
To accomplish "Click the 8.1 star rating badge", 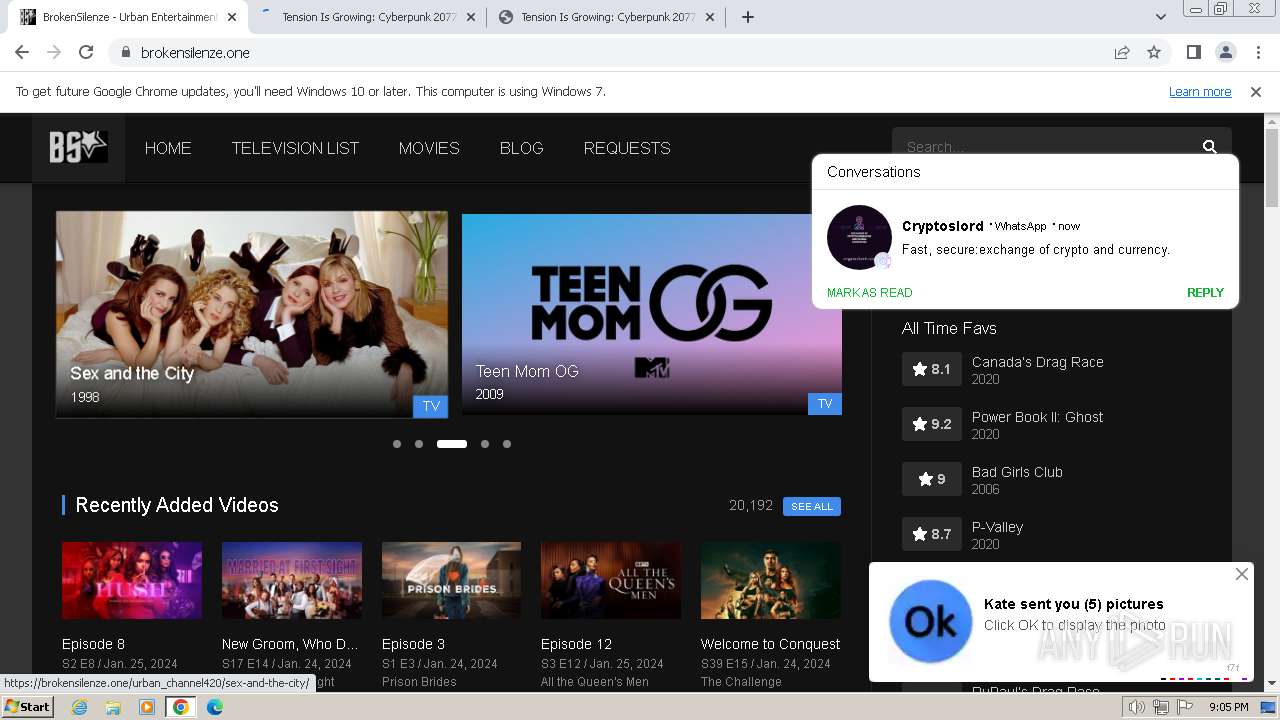I will click(932, 369).
